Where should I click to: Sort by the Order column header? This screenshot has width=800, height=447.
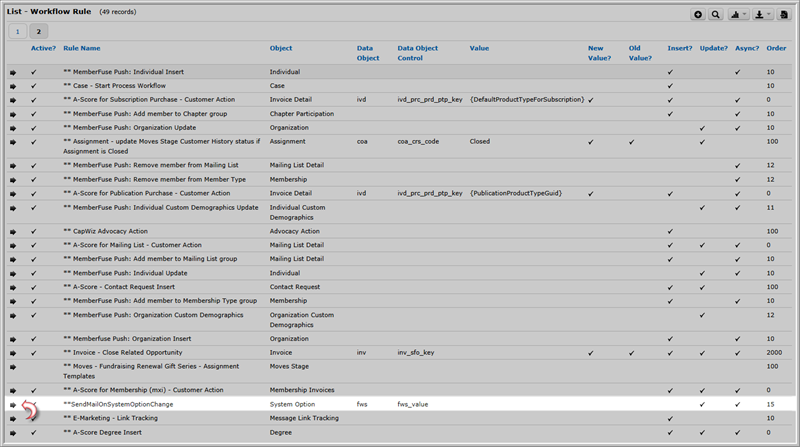pos(776,48)
